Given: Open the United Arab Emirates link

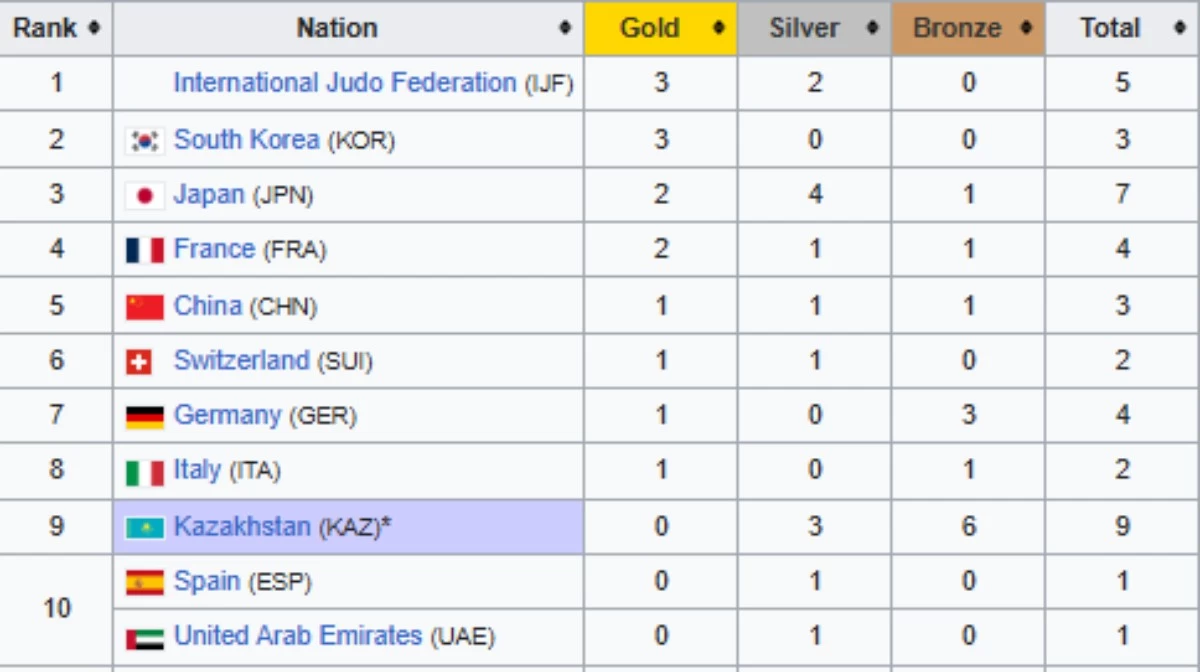Looking at the screenshot, I should [298, 636].
